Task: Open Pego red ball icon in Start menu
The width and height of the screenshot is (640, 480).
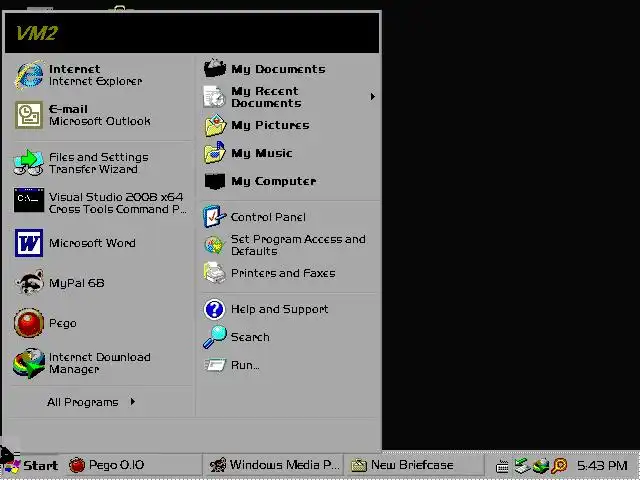Action: pyautogui.click(x=29, y=322)
